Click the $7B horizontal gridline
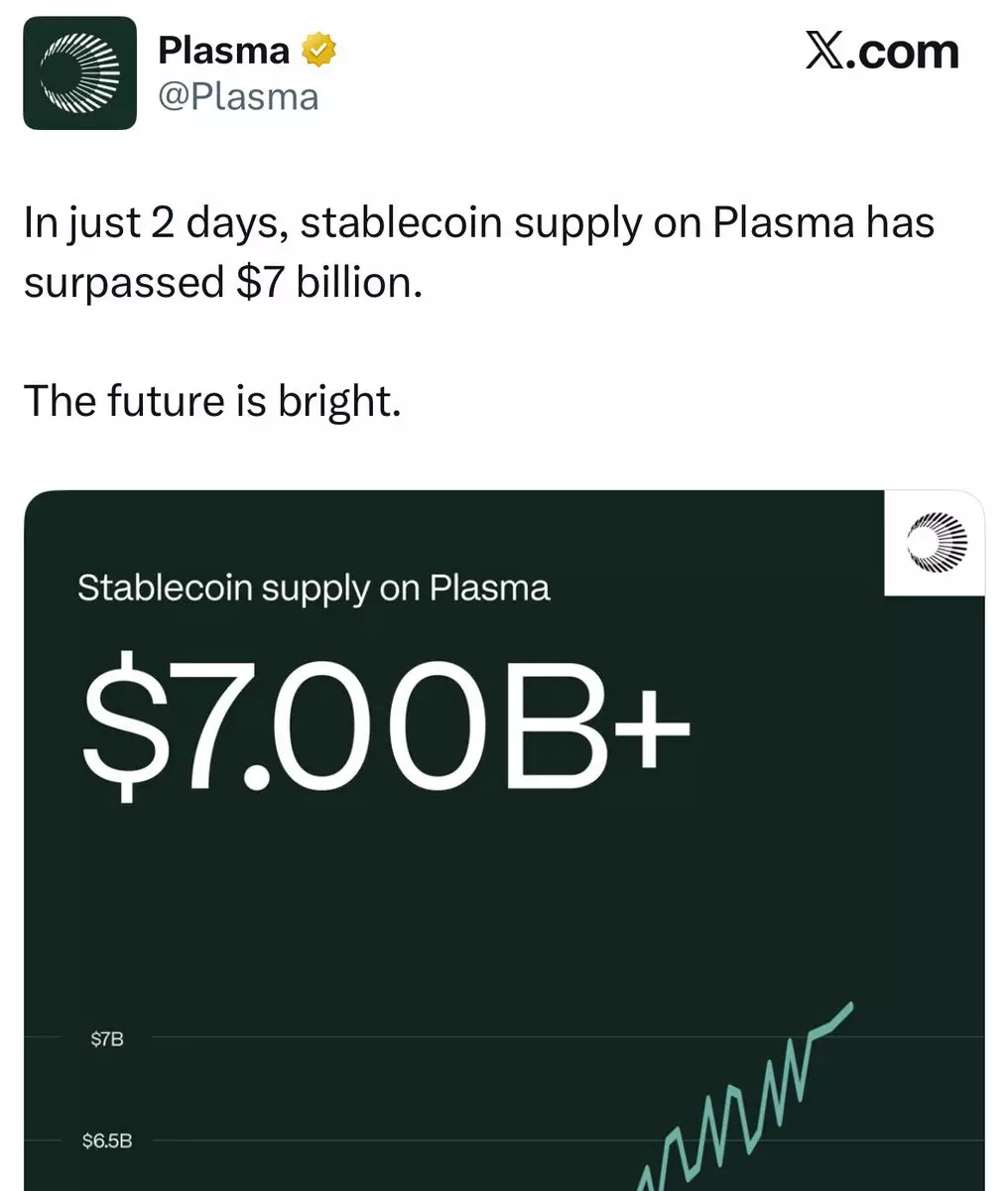The width and height of the screenshot is (1008, 1191). [566, 1038]
